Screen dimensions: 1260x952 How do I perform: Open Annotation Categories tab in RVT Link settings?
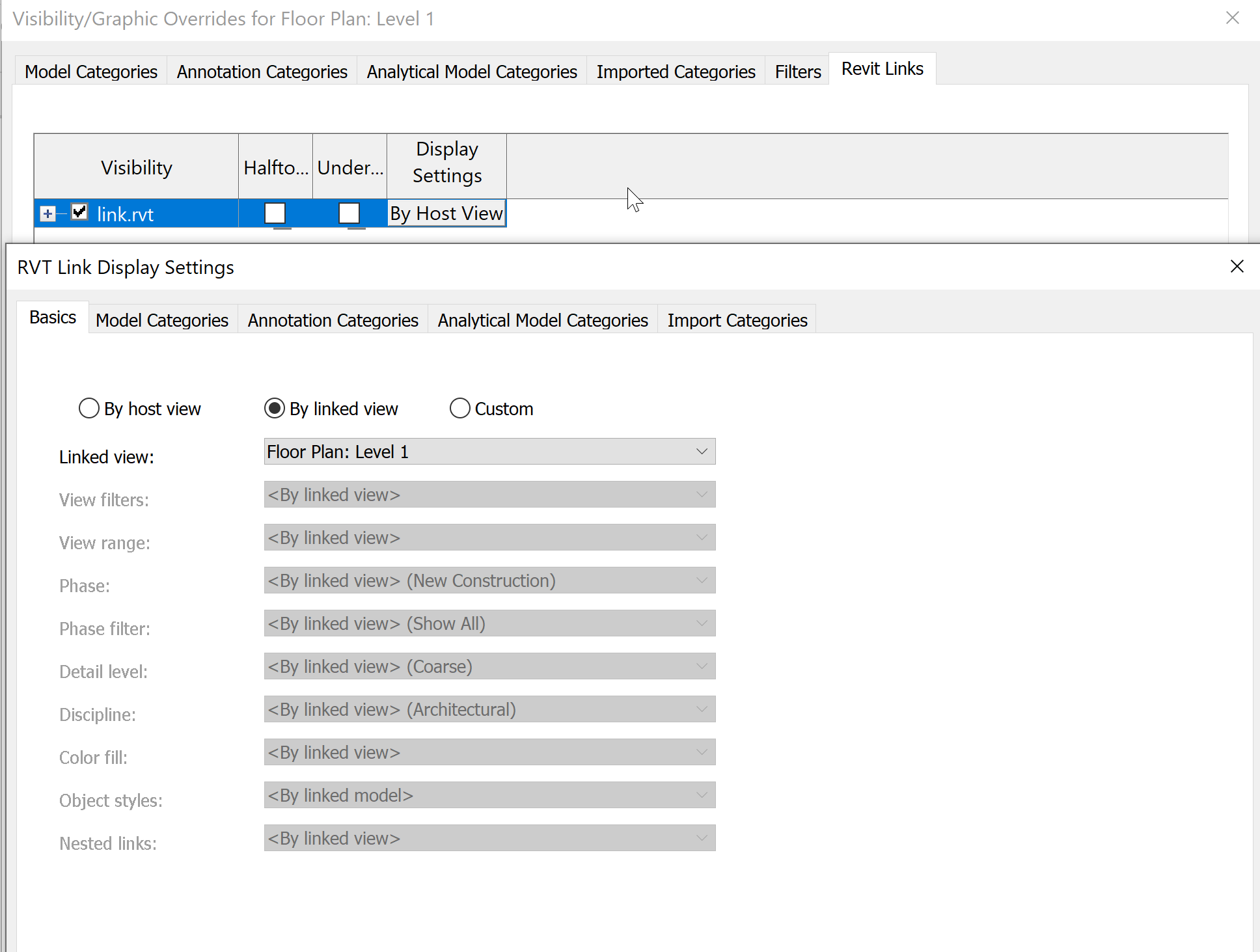333,320
